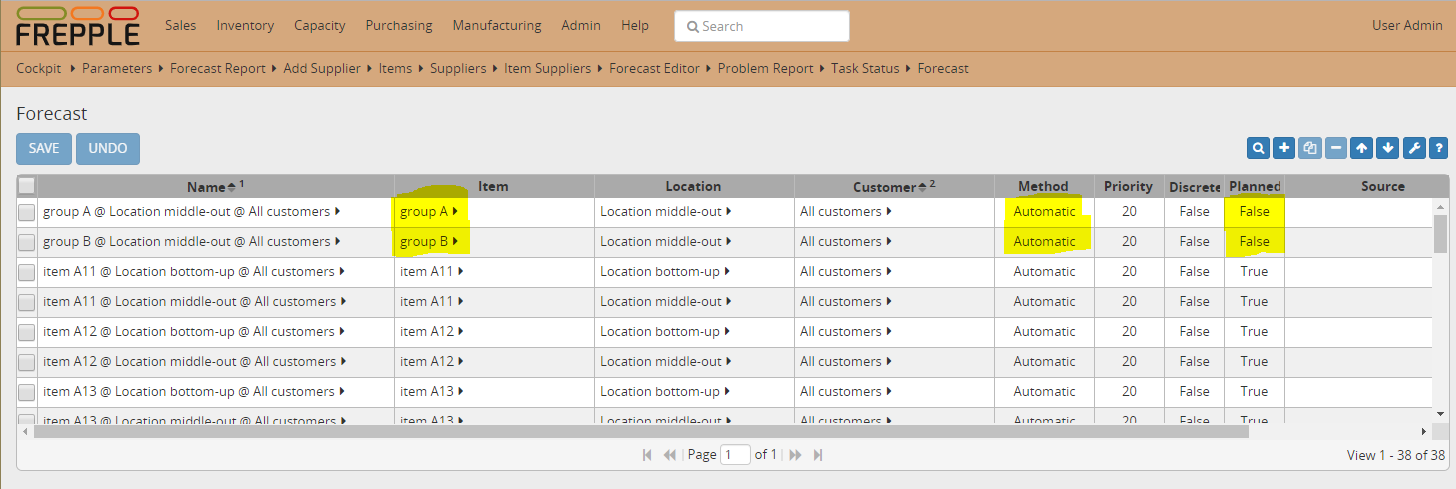The image size is (1456, 489).
Task: Click the search magnifier icon above the grid
Action: [x=1258, y=148]
